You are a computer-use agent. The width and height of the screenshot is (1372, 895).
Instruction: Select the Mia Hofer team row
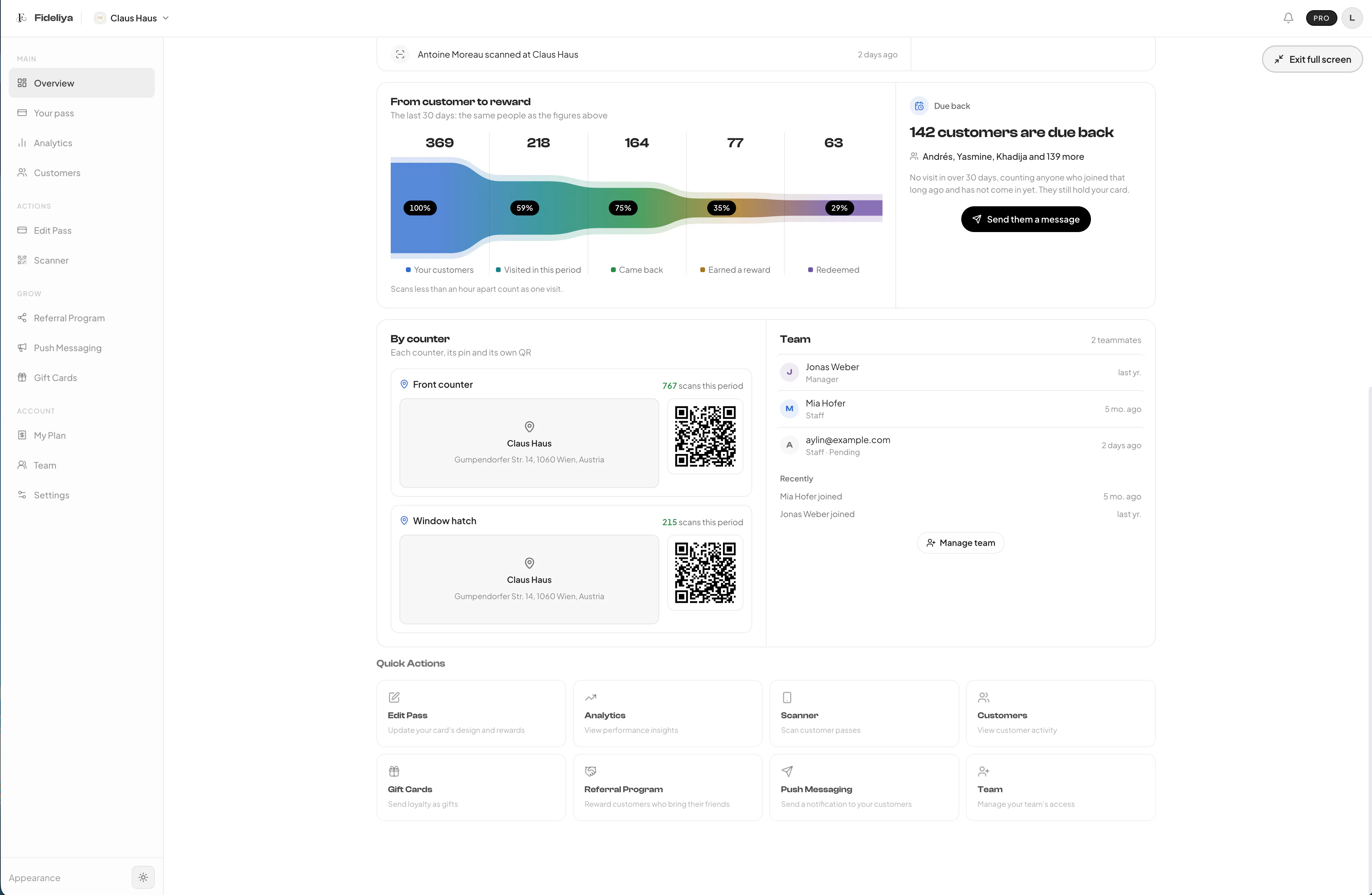(960, 408)
